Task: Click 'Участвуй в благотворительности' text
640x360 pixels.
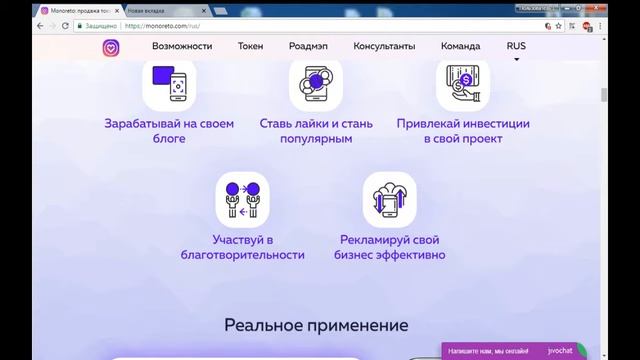Action: 242,247
